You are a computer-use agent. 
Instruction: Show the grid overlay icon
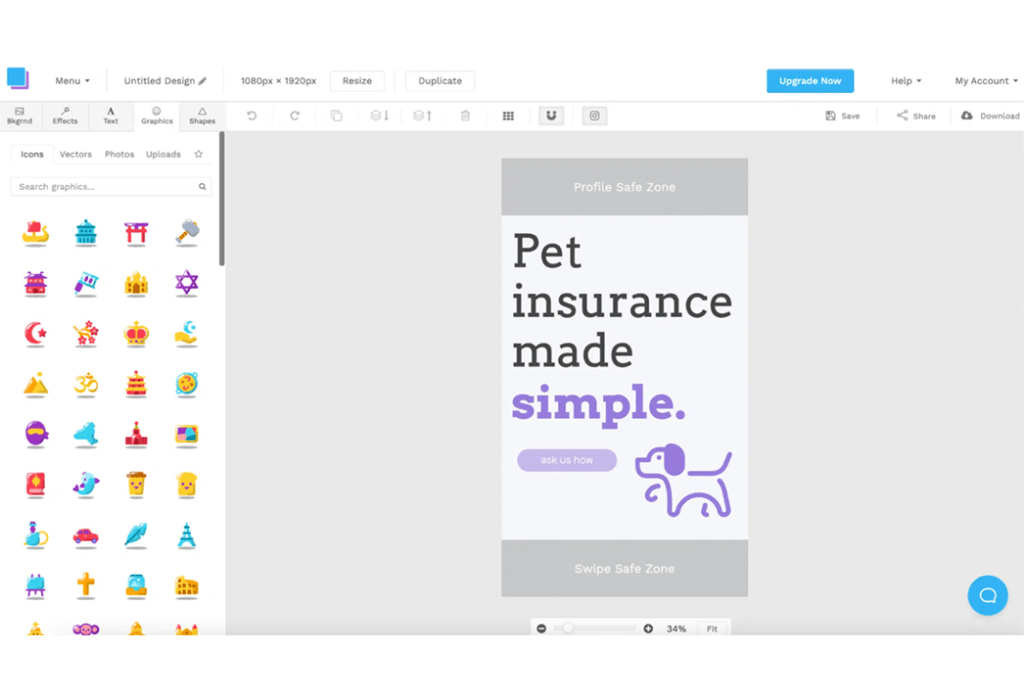[x=508, y=116]
